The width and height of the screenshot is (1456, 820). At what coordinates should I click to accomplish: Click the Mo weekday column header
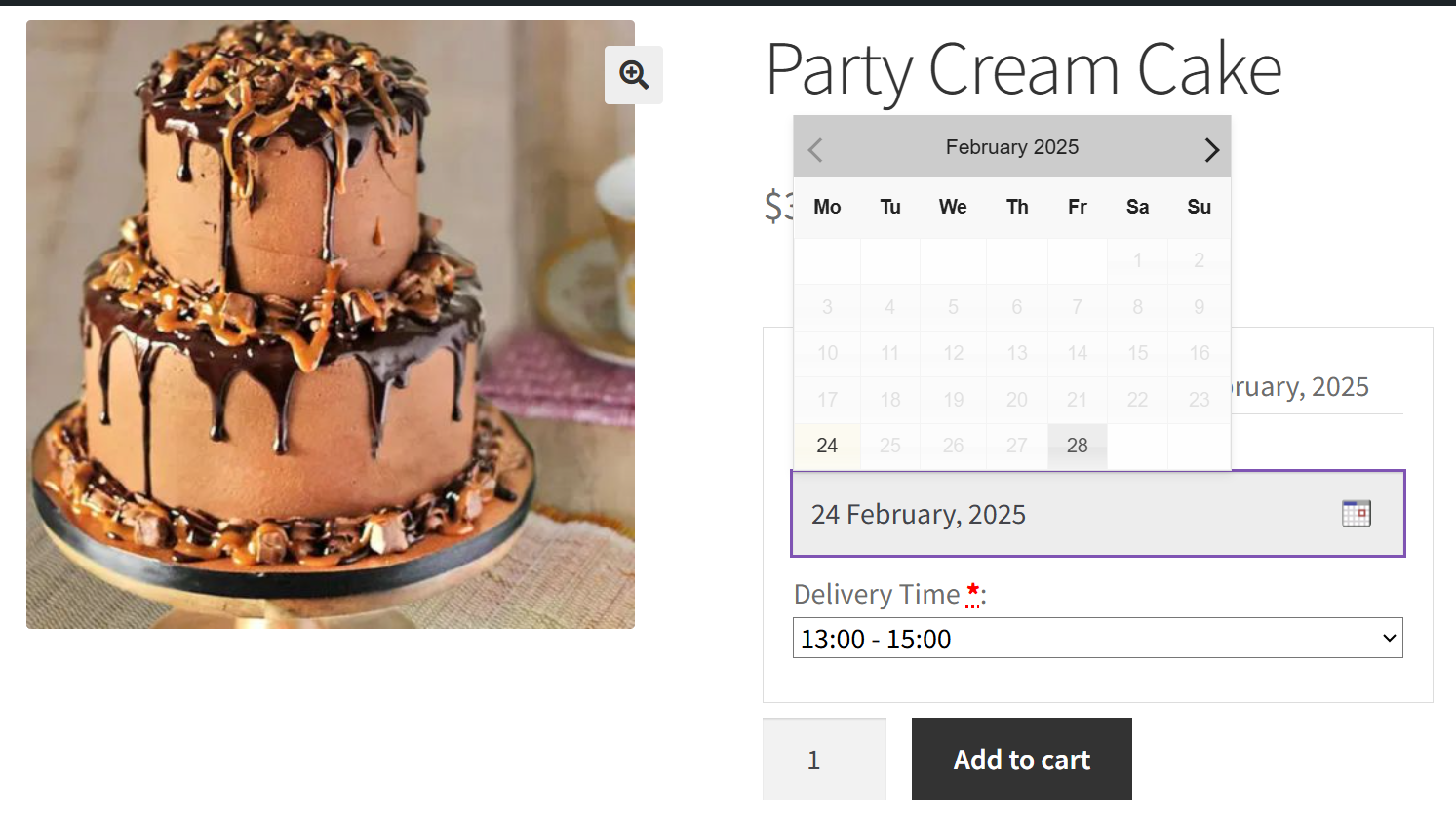coord(827,207)
